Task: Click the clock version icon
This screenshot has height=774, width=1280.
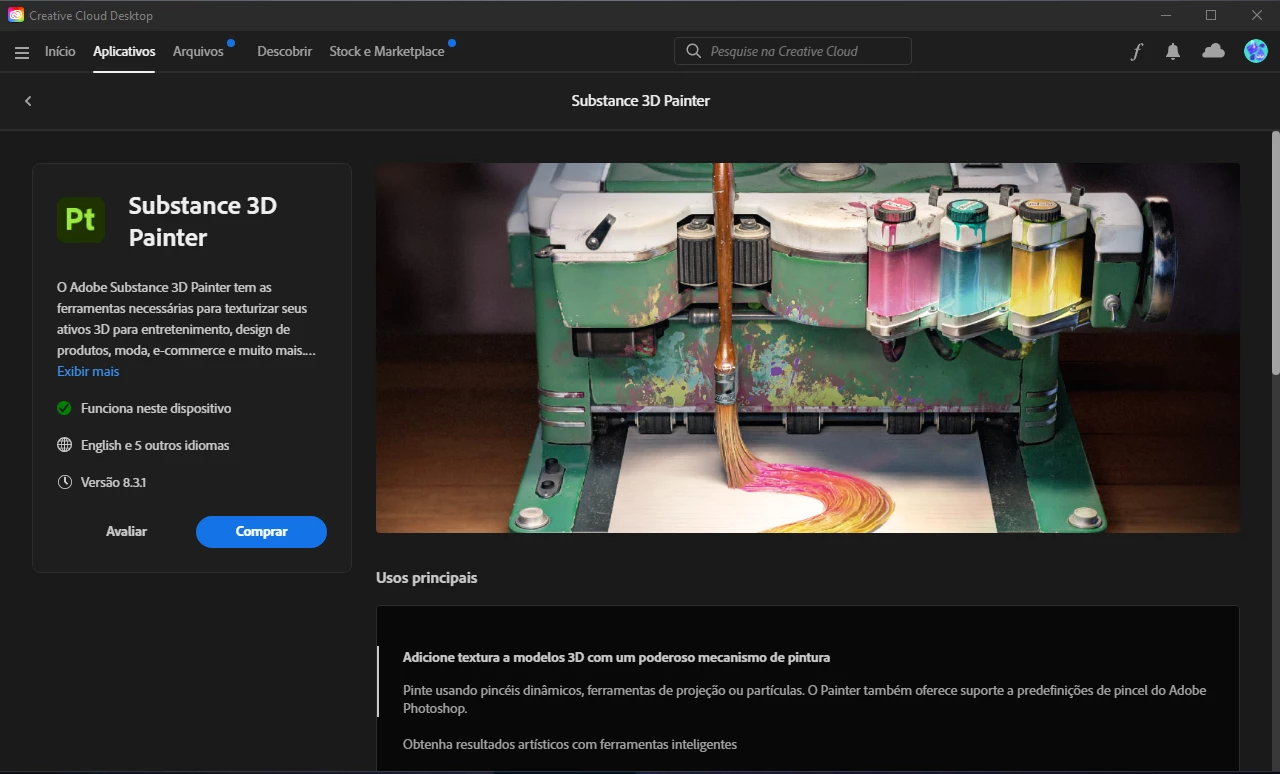Action: (x=64, y=482)
